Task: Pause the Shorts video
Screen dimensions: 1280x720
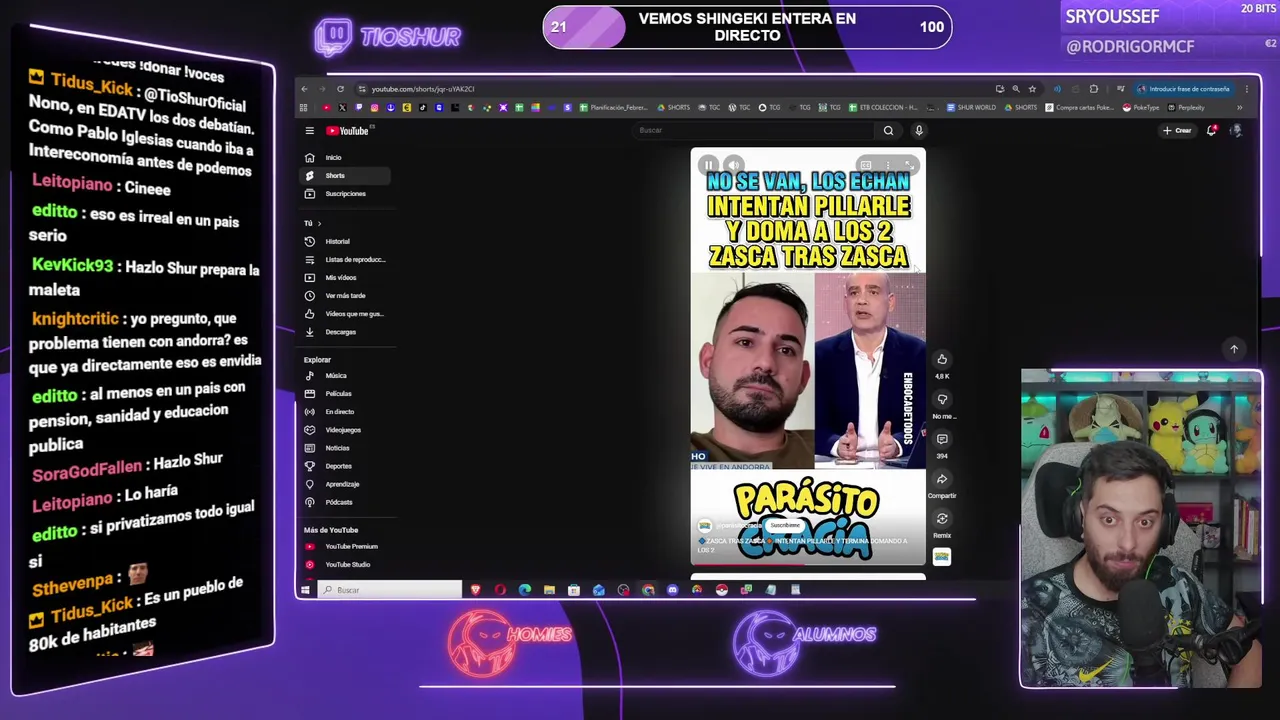Action: point(708,165)
